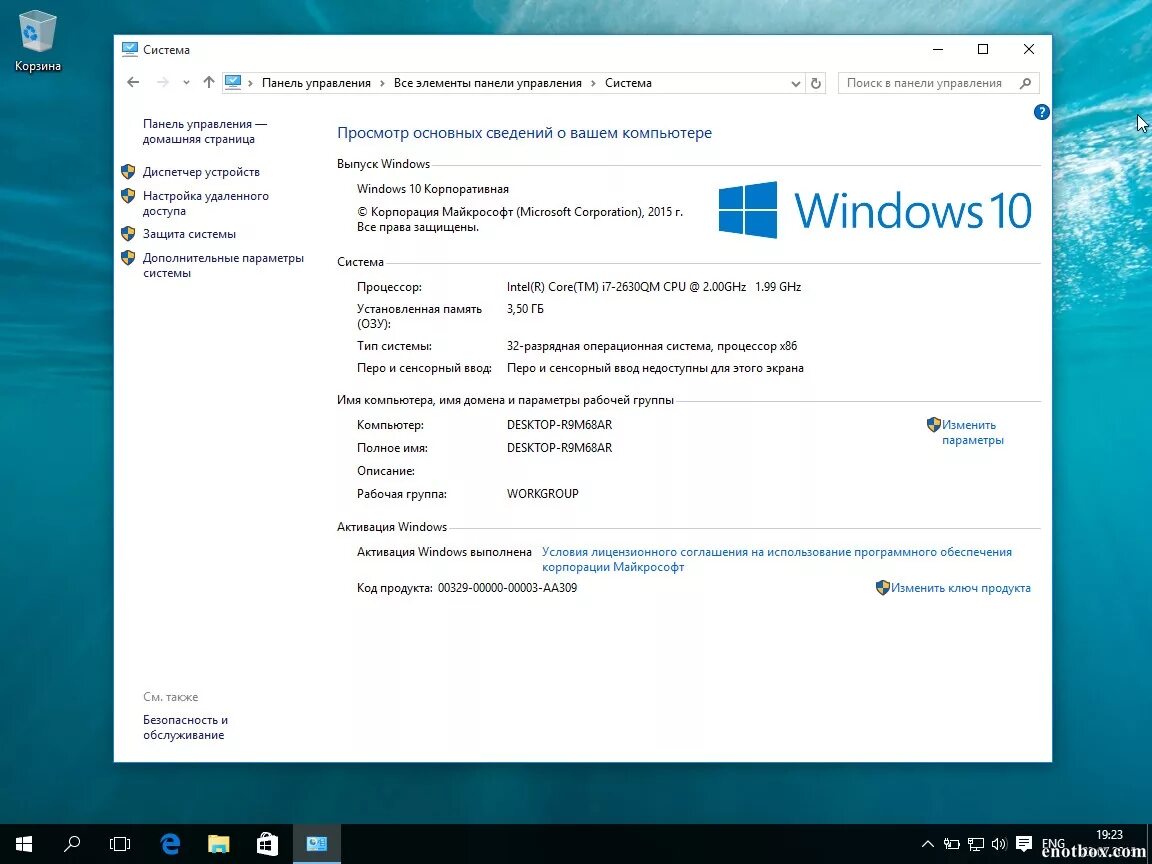
Task: Click the shield icon beside 'Дополнительные параметры системы'
Action: [128, 258]
